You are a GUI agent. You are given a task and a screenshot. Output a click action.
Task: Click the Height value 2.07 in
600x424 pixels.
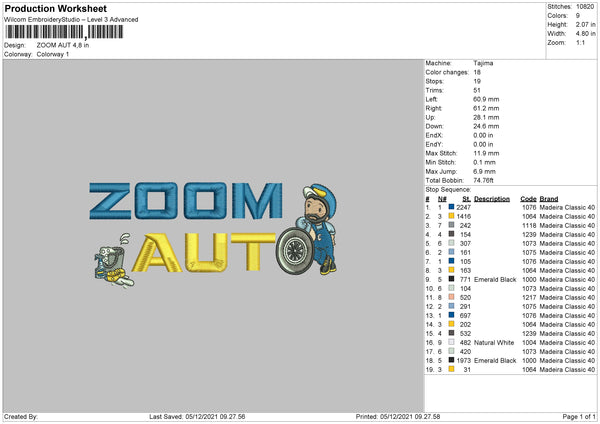(585, 24)
